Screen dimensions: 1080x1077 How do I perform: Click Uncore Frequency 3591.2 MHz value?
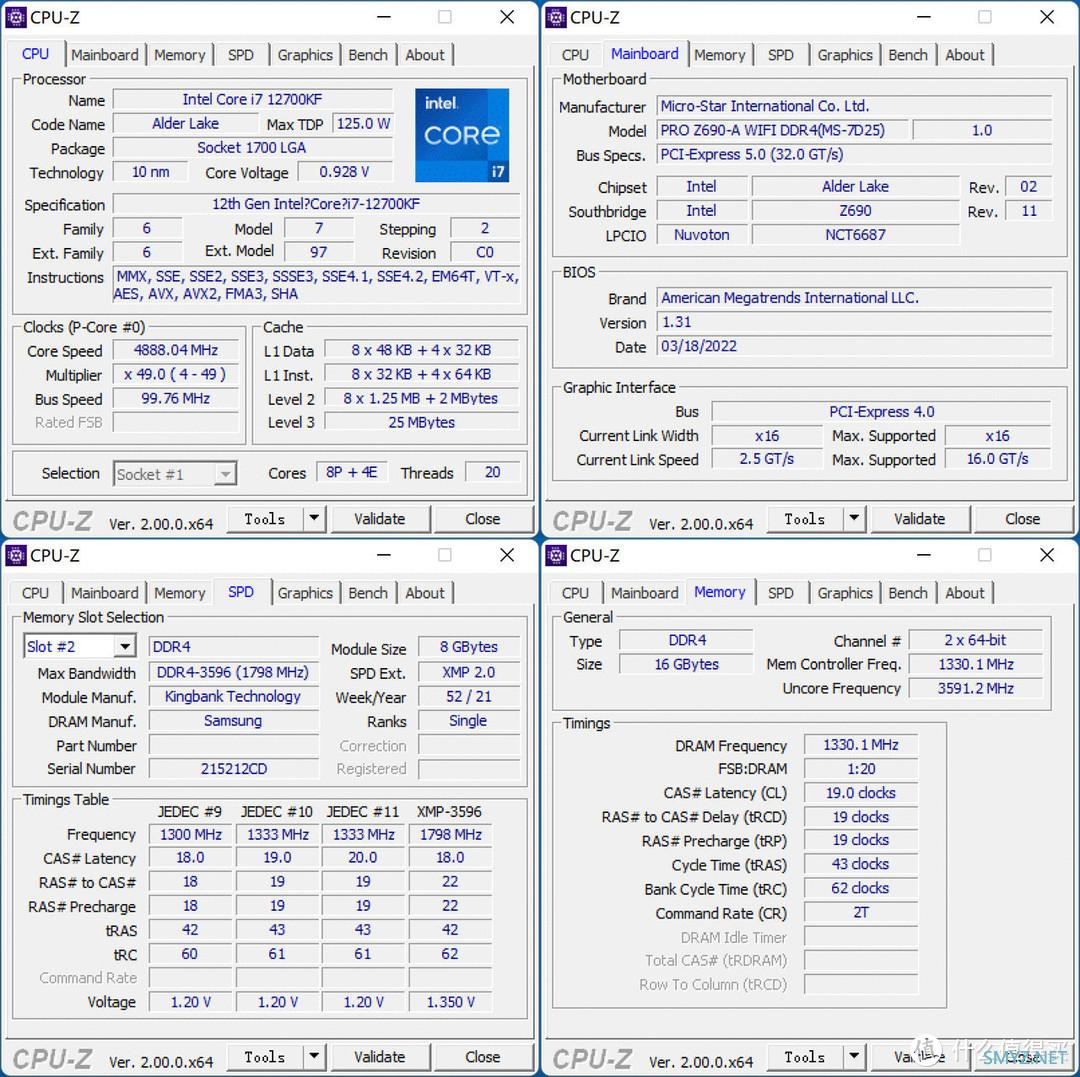(x=975, y=688)
